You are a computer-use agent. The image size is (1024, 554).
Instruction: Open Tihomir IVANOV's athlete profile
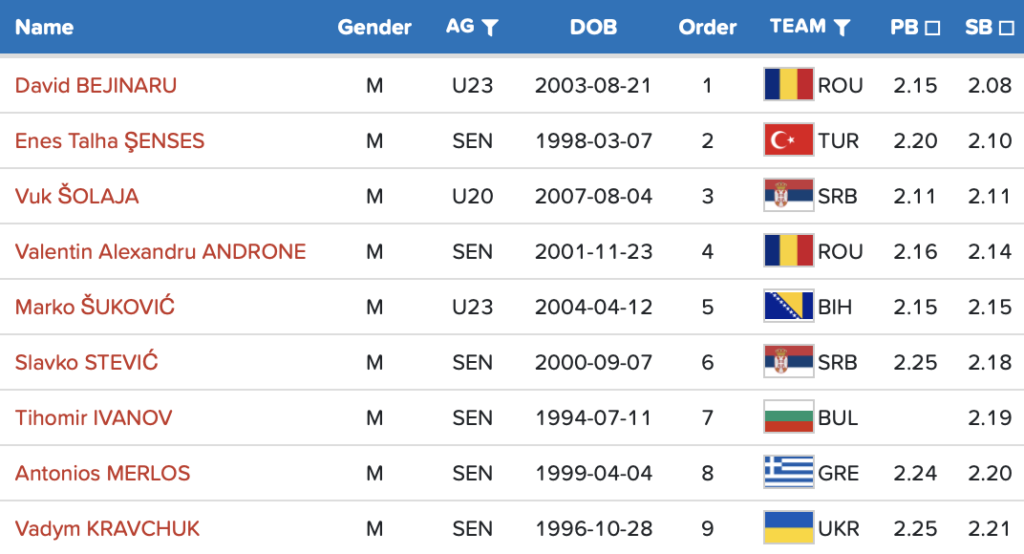point(93,417)
